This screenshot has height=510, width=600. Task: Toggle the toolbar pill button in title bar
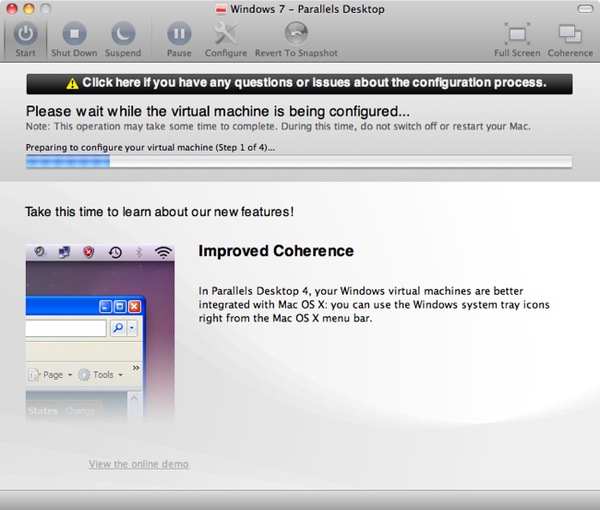[x=585, y=8]
